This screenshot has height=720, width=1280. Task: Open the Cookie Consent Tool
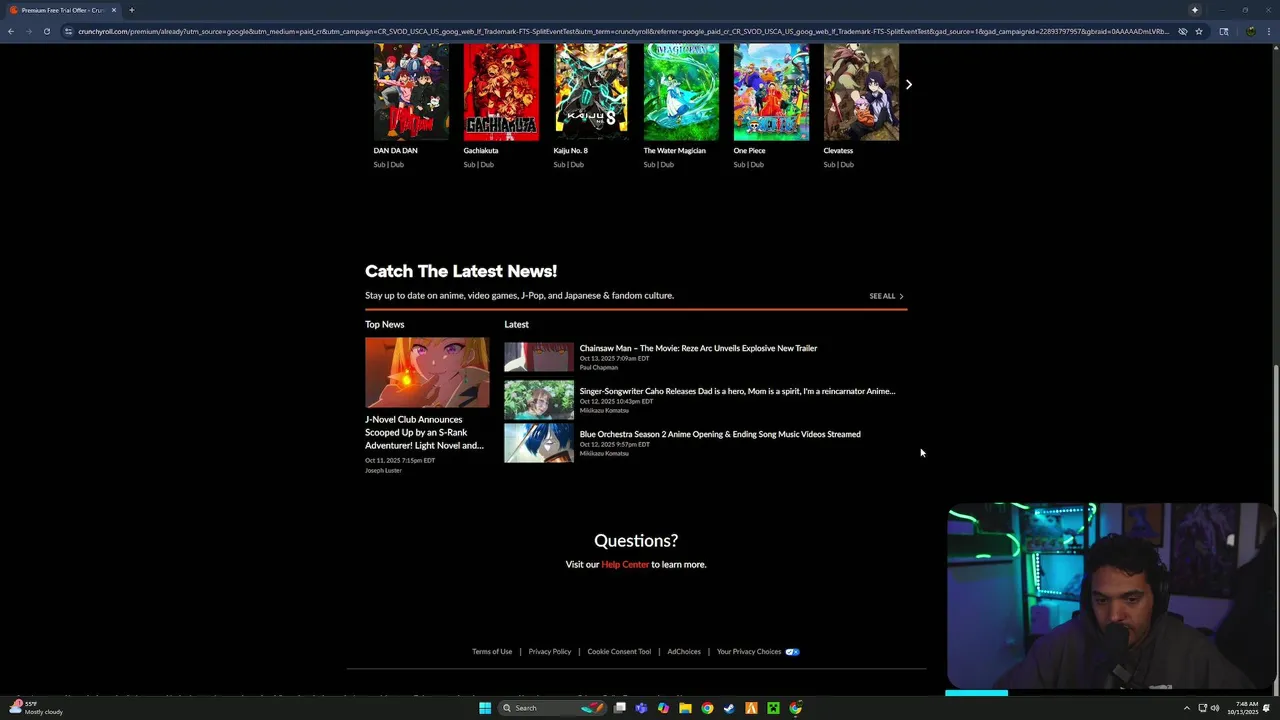(x=619, y=652)
